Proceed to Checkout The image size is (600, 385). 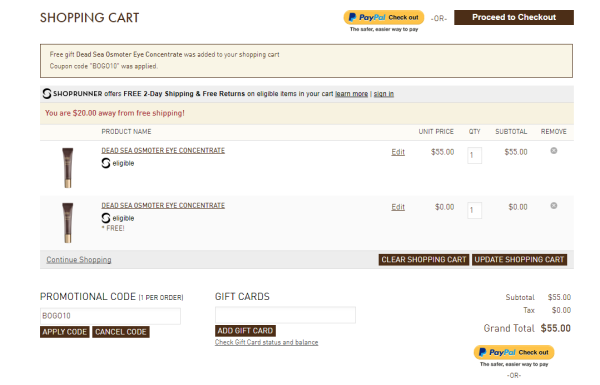tap(514, 17)
